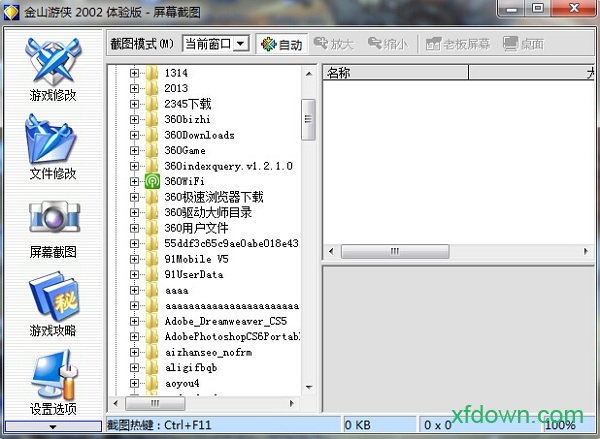This screenshot has height=439, width=600.
Task: Click the 金山游侠 title bar app icon
Action: click(x=11, y=13)
